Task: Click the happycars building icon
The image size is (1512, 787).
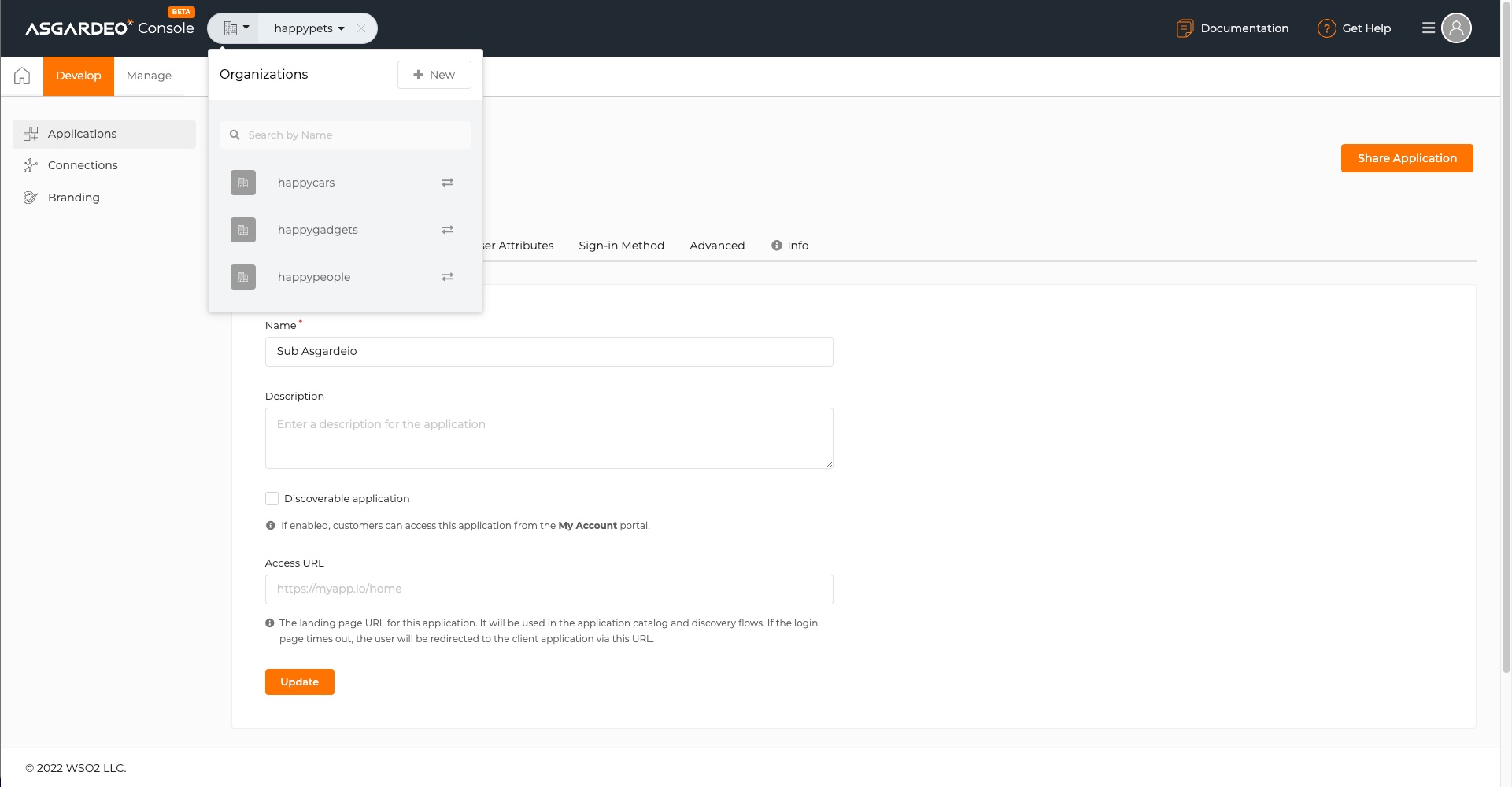Action: 243,183
